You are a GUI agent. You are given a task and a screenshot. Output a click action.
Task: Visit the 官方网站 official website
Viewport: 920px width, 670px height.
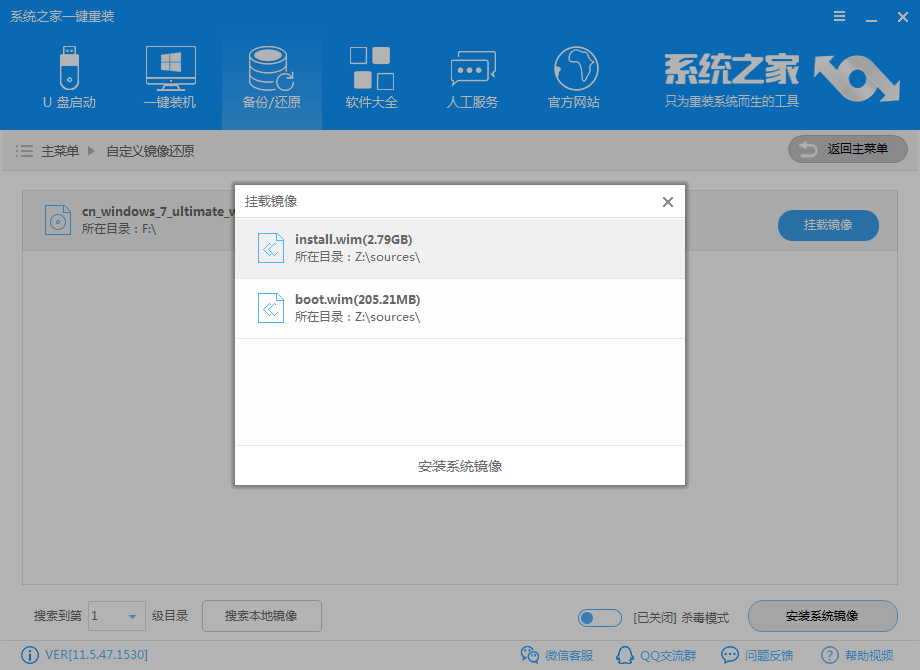572,78
